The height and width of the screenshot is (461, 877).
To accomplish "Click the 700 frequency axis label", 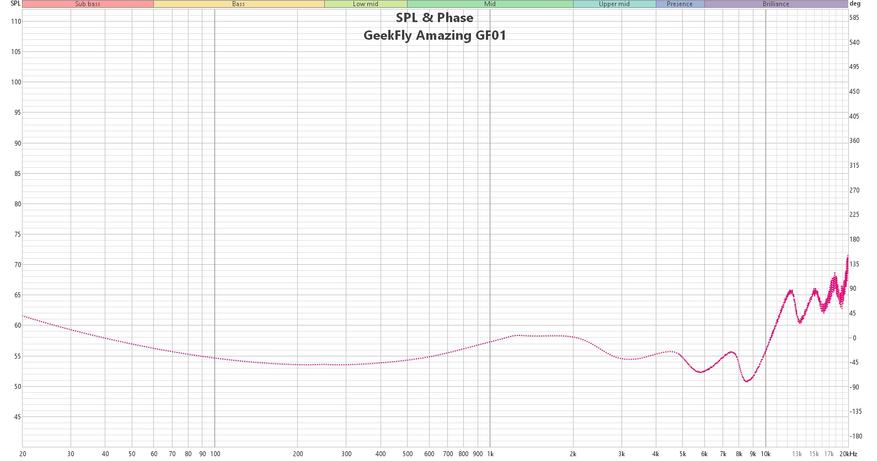I will tap(448, 454).
